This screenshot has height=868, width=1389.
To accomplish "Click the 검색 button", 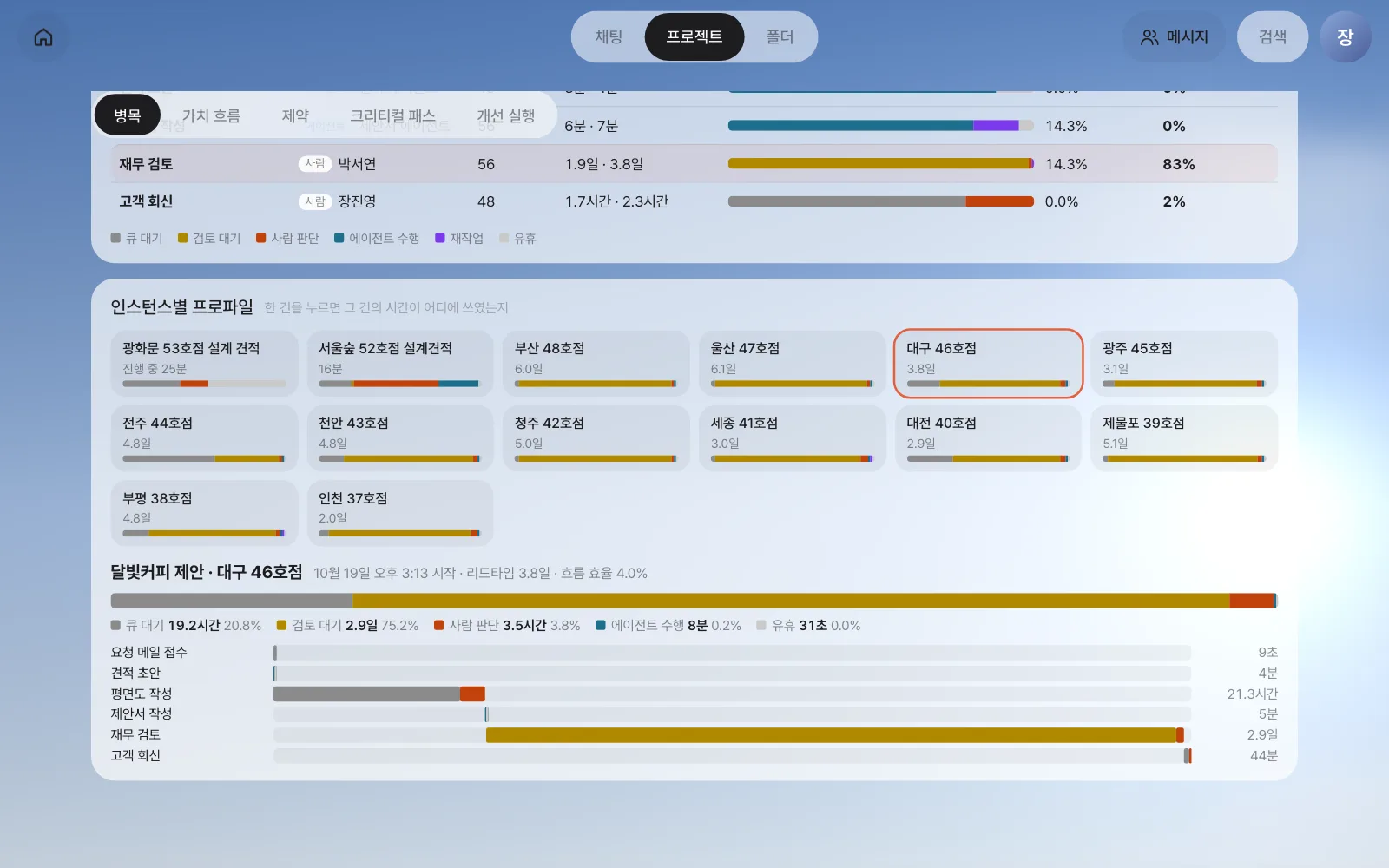I will tap(1272, 36).
